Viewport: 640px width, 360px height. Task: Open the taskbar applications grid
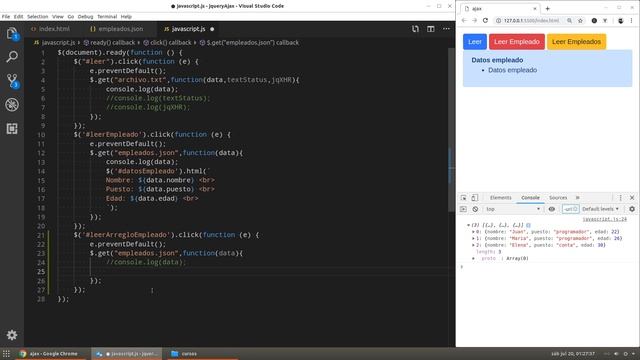[x=6, y=354]
